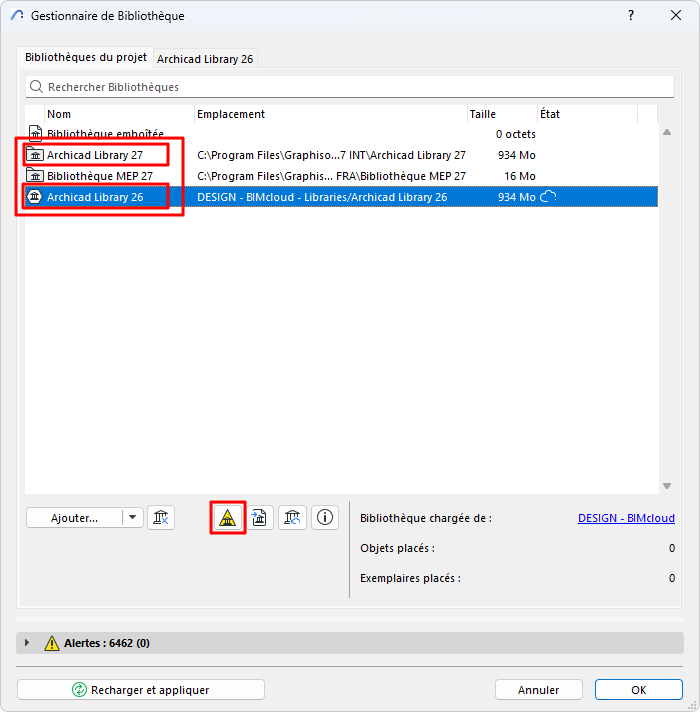Click the magnifier icon in search bar

[36, 86]
